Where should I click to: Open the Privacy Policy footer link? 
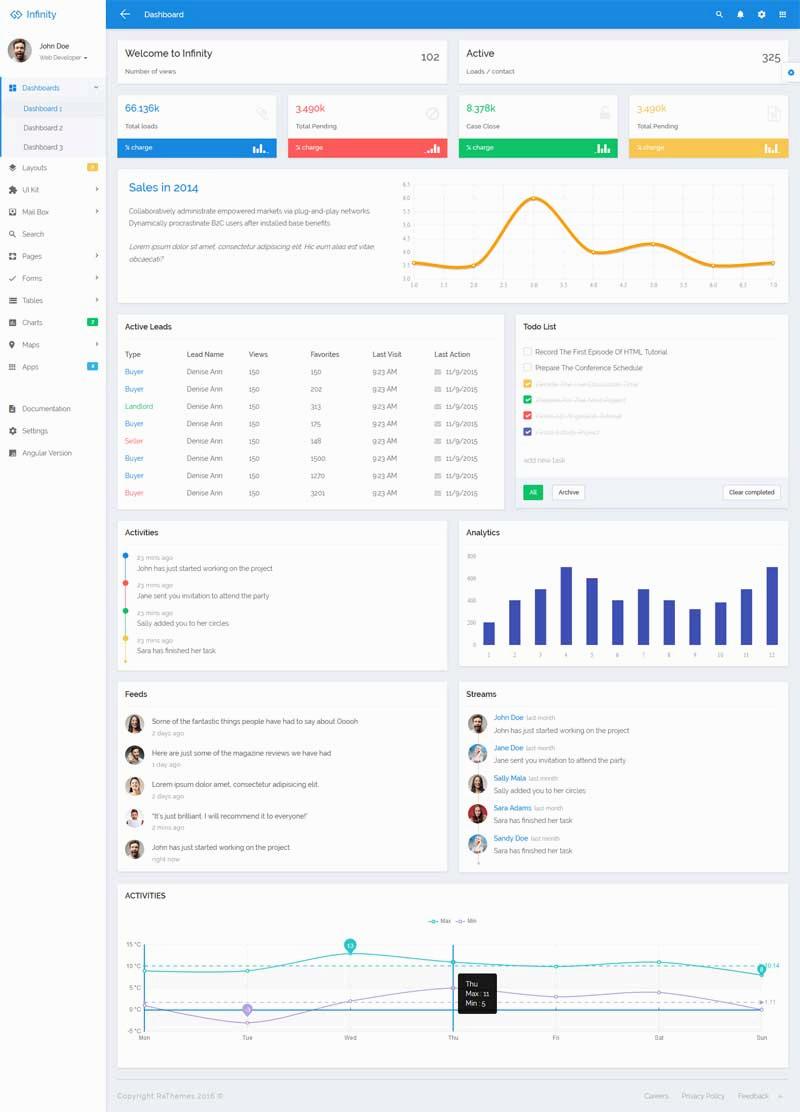coord(703,1096)
